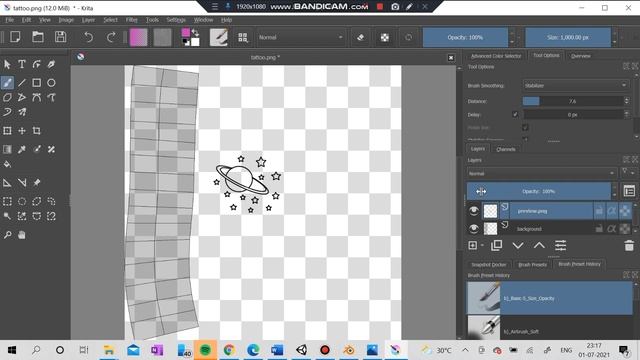
Task: Open the layer filter funnel dropdown
Action: tap(627, 173)
